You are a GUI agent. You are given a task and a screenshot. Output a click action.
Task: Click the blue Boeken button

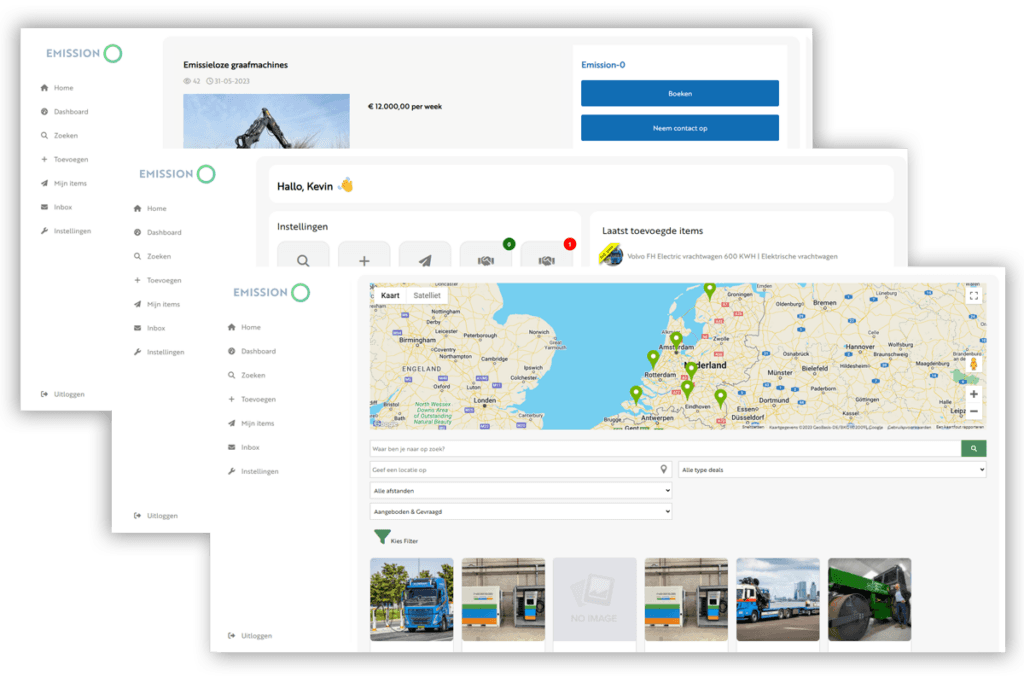(x=679, y=93)
